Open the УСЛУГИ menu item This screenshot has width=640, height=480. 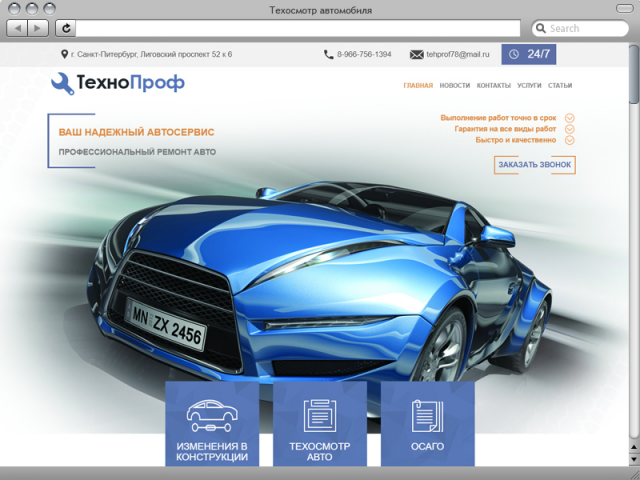point(529,85)
